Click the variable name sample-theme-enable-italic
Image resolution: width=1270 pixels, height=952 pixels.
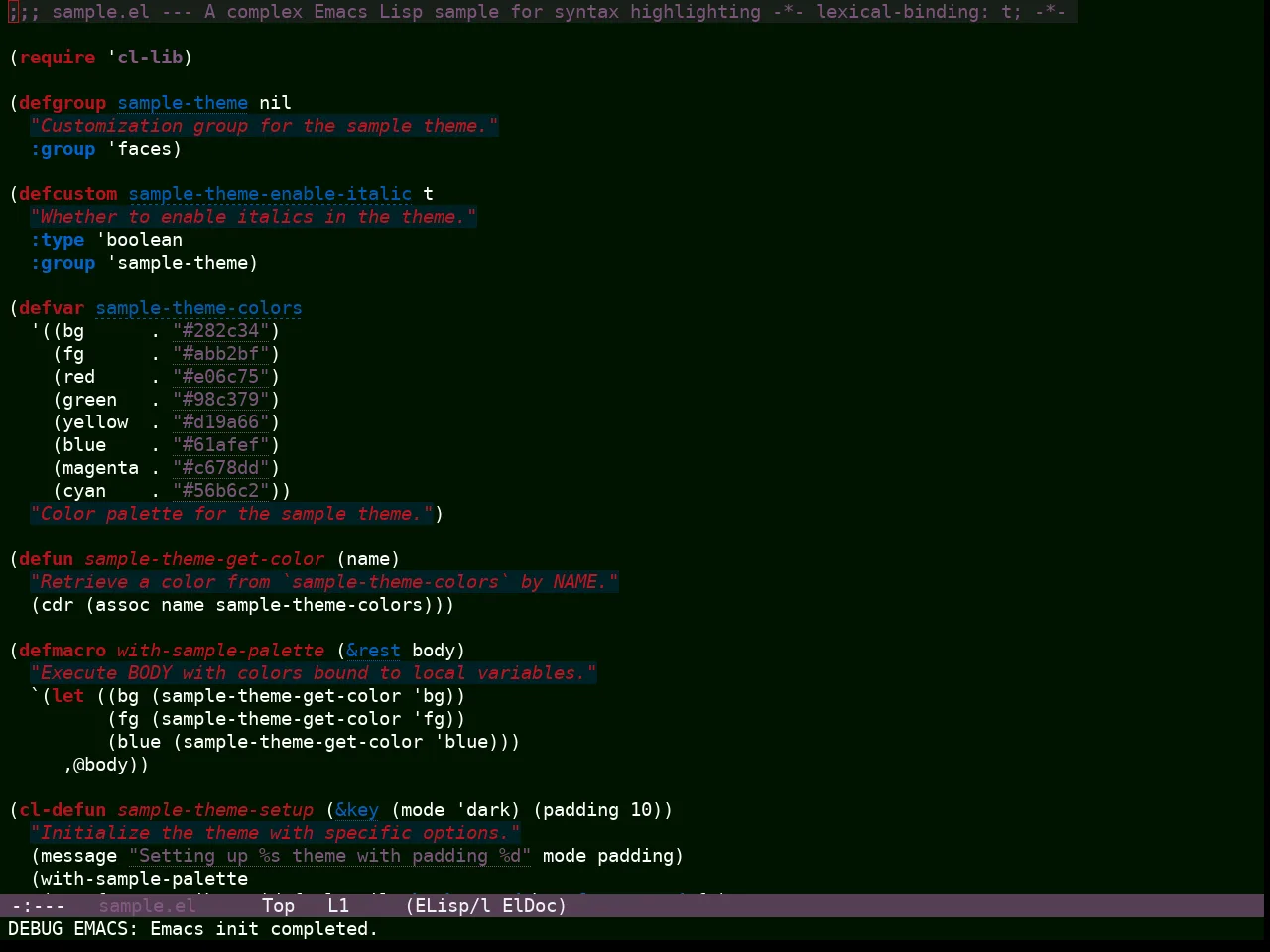point(270,194)
